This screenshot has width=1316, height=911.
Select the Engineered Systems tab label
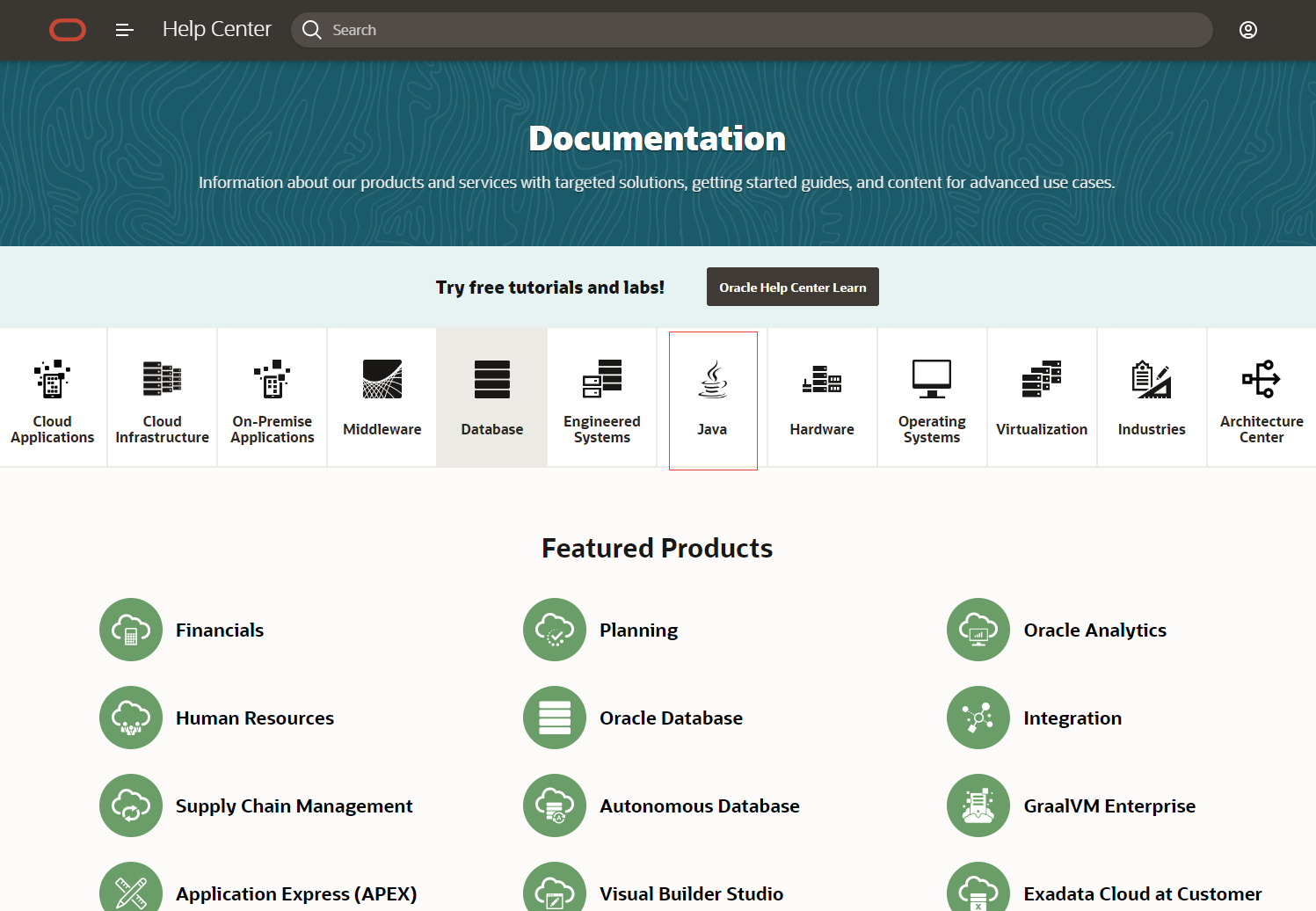tap(602, 429)
